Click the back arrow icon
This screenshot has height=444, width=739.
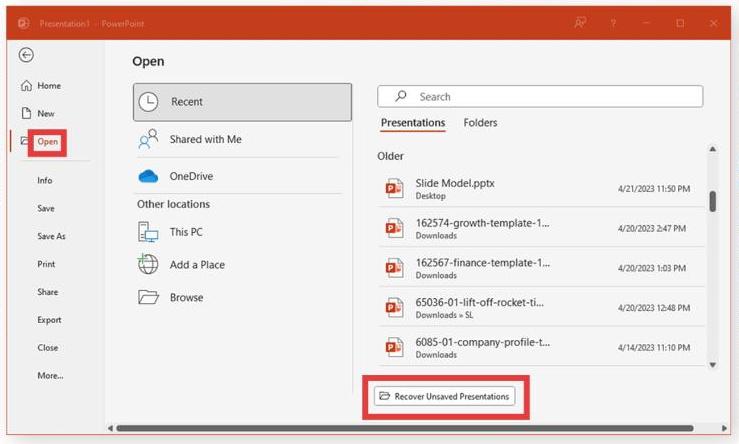(26, 55)
